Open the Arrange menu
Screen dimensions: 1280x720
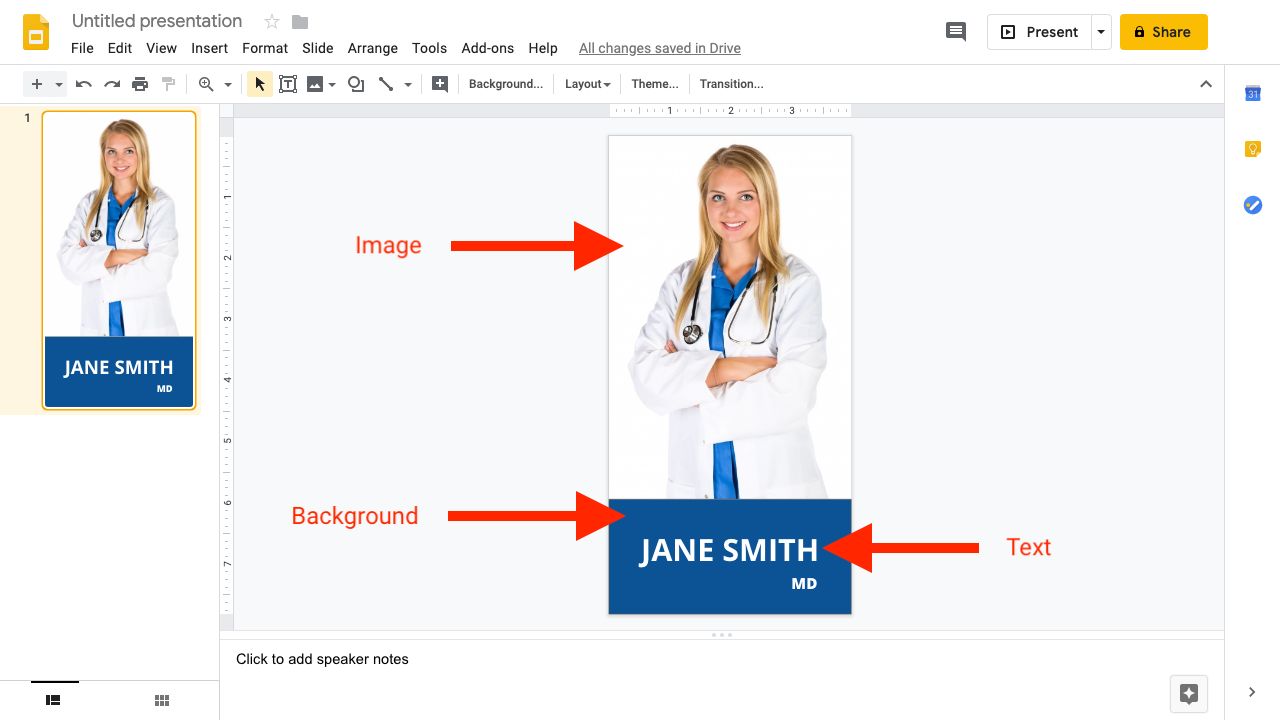click(372, 48)
